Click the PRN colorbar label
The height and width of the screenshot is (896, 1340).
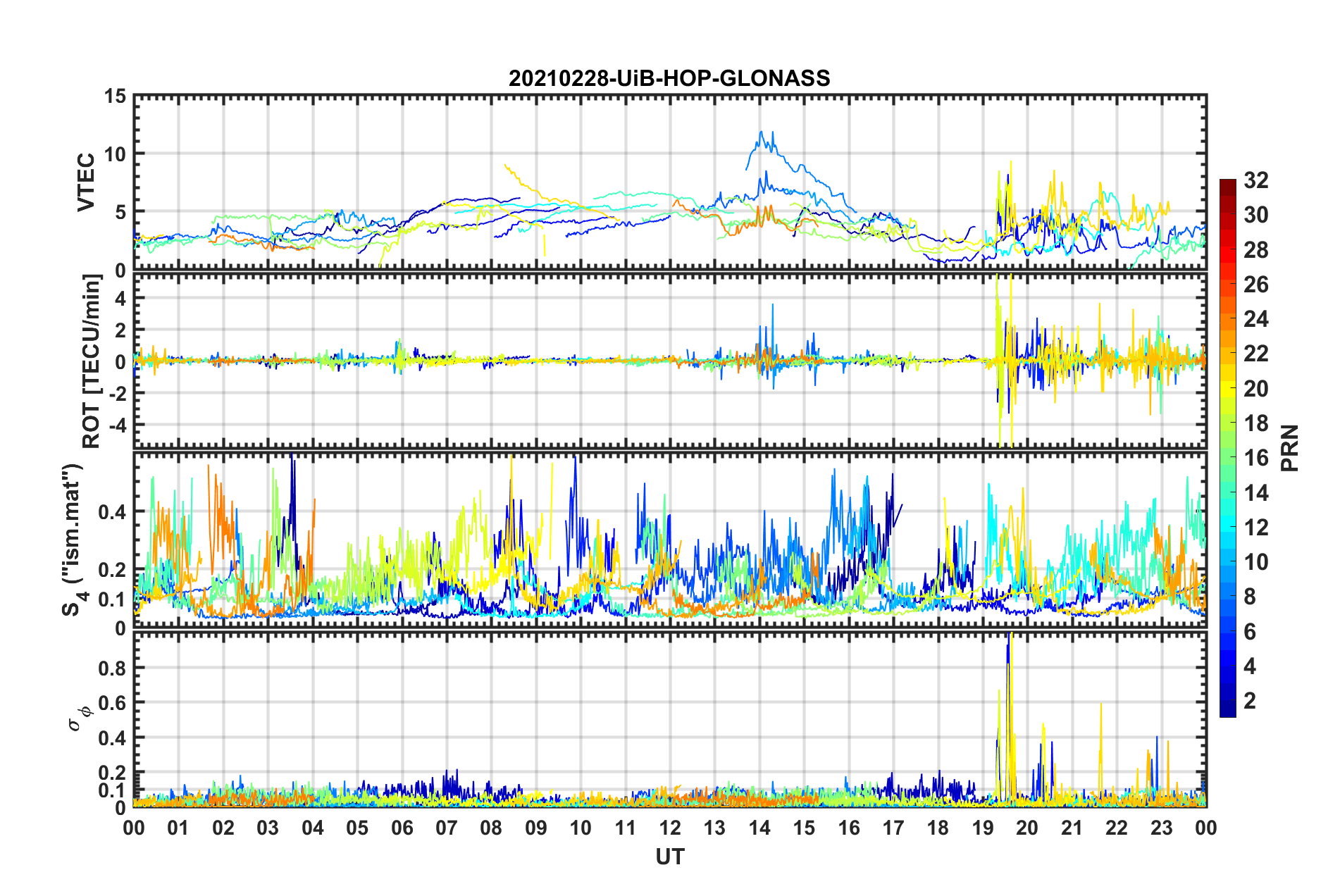(1290, 448)
